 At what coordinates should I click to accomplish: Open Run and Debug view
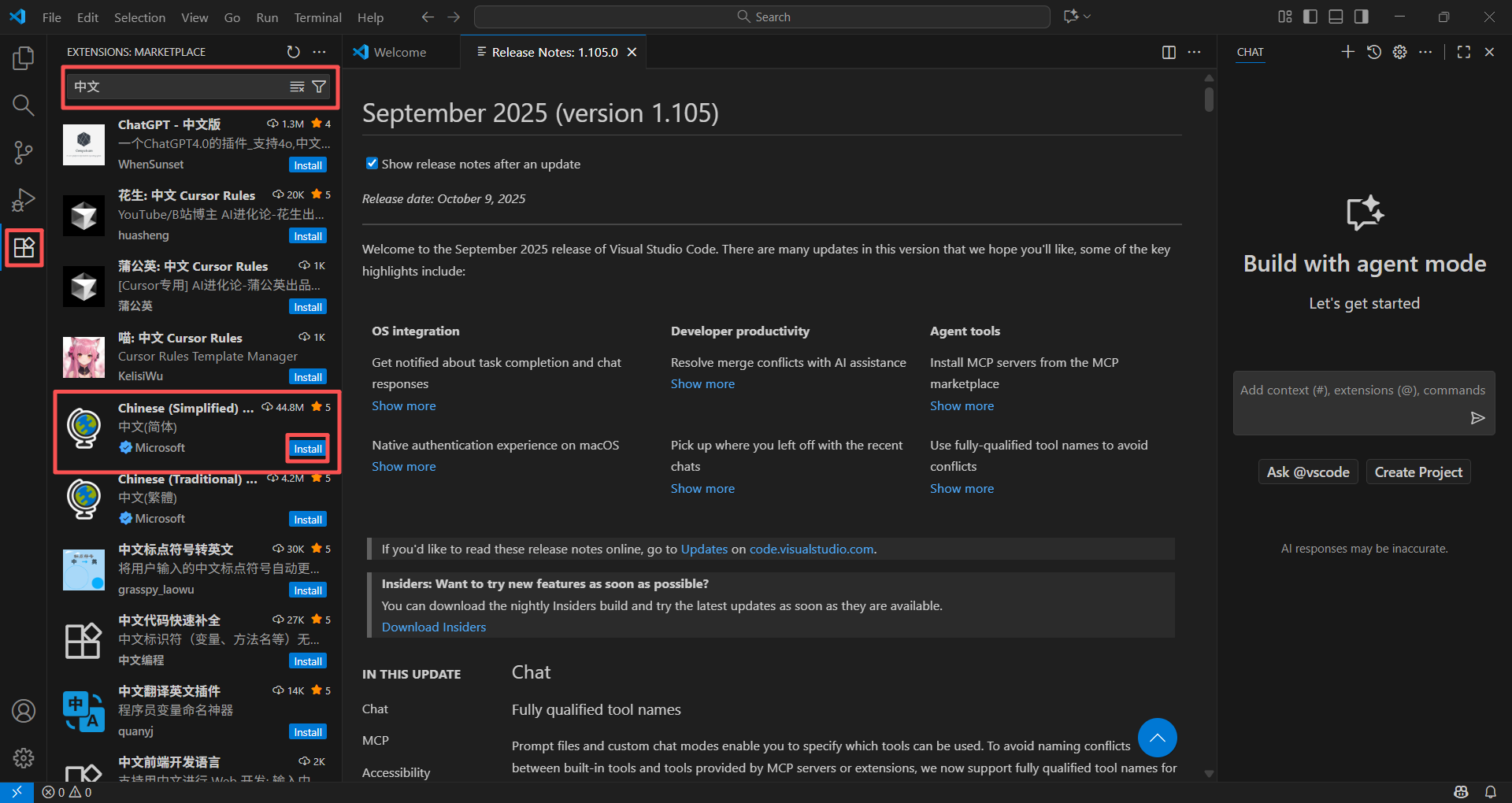[24, 200]
